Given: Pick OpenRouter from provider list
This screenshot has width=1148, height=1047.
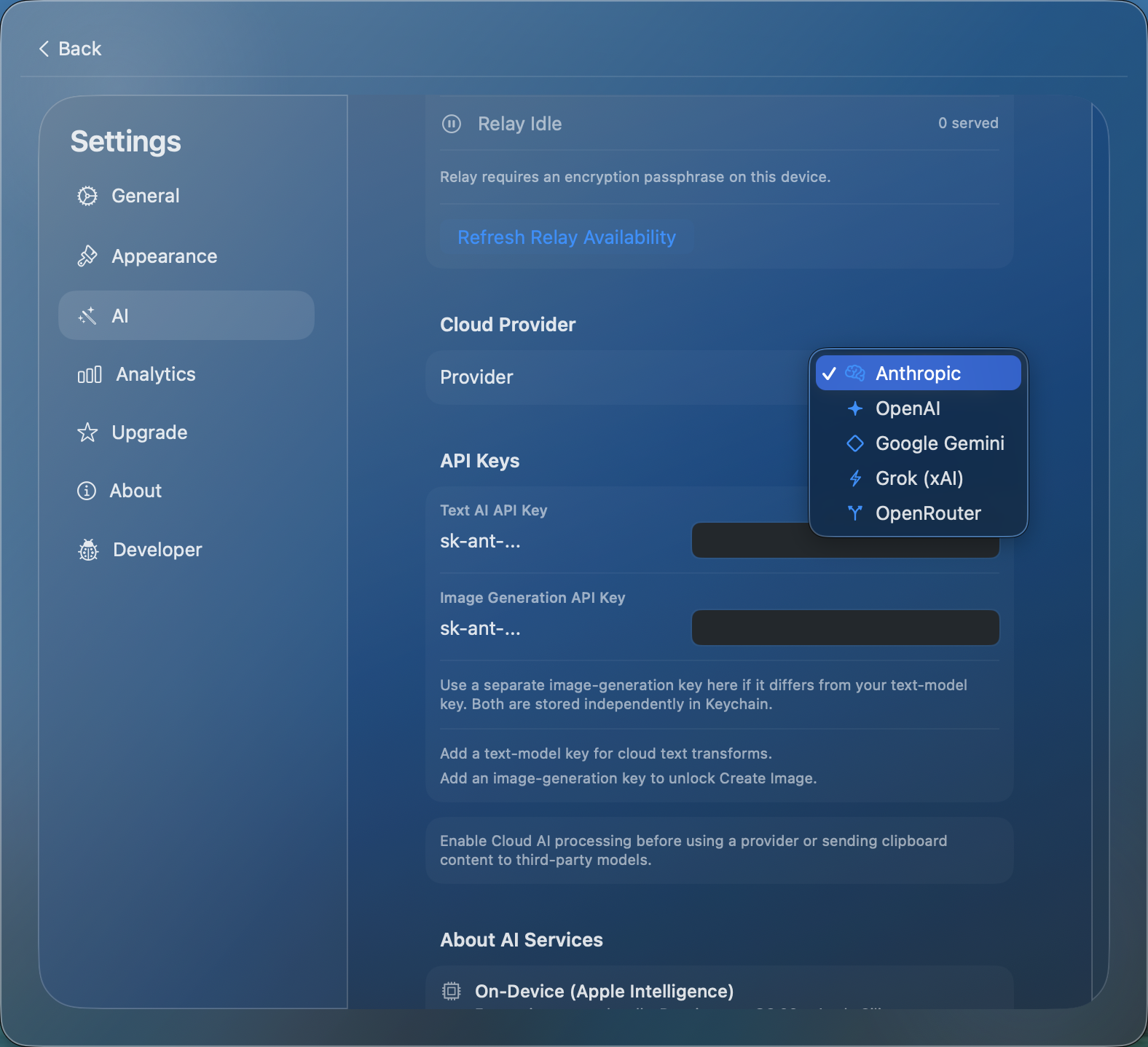Looking at the screenshot, I should click(x=918, y=513).
